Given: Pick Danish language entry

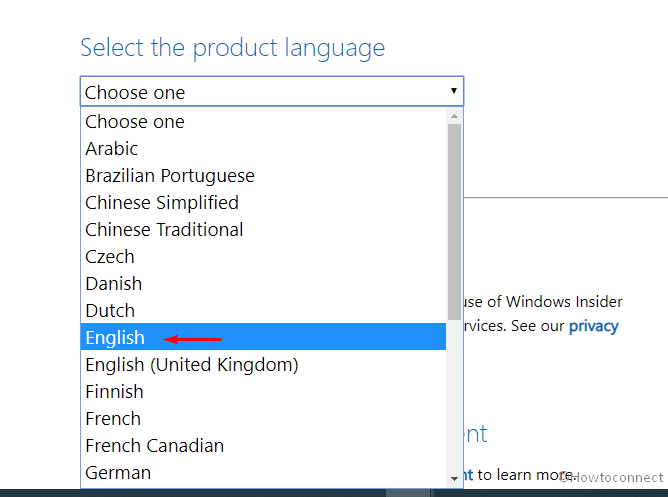Looking at the screenshot, I should [263, 283].
